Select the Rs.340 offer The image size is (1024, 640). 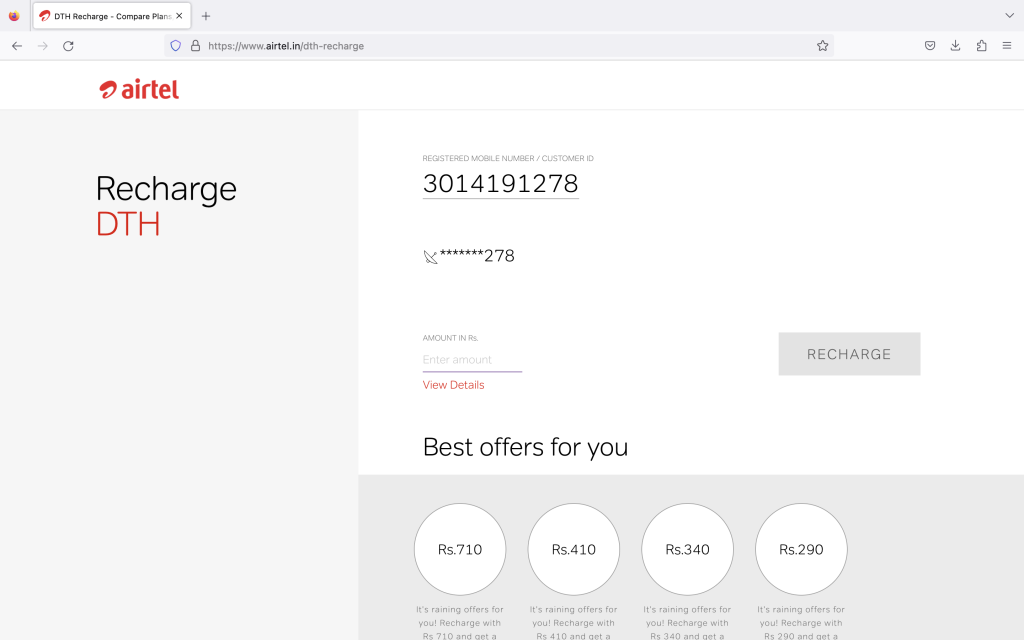(687, 549)
